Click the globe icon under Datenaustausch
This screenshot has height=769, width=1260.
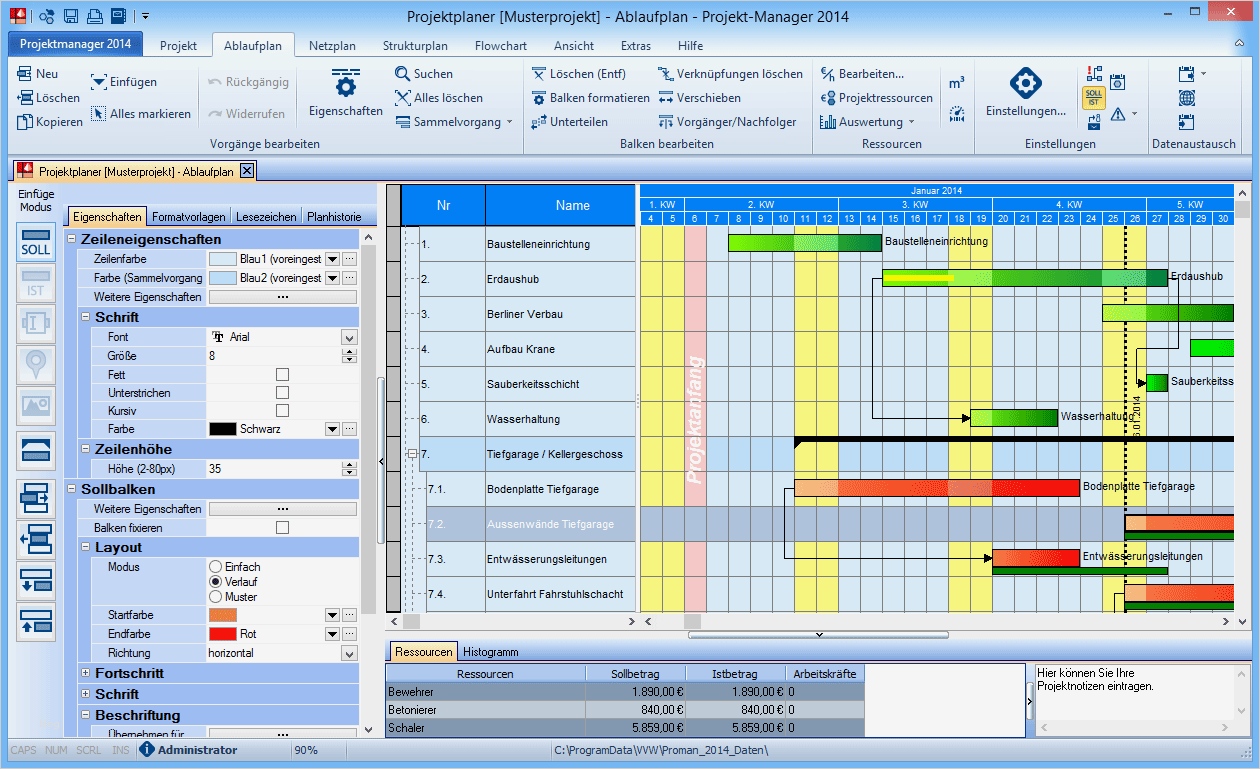pos(1189,96)
